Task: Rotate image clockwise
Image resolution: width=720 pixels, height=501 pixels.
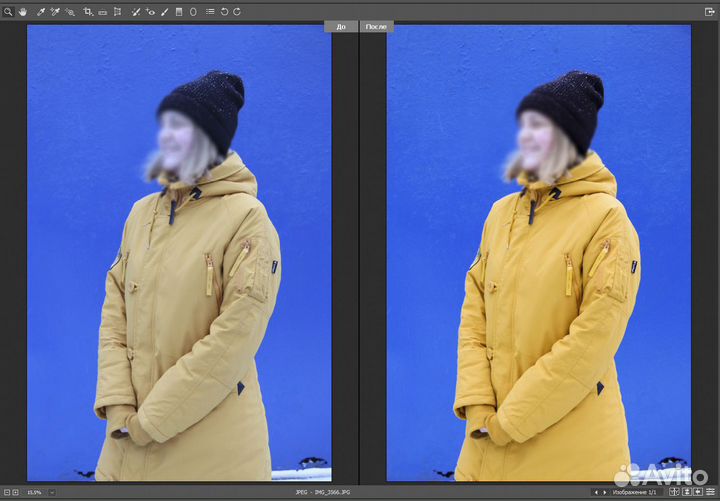Action: pyautogui.click(x=237, y=12)
